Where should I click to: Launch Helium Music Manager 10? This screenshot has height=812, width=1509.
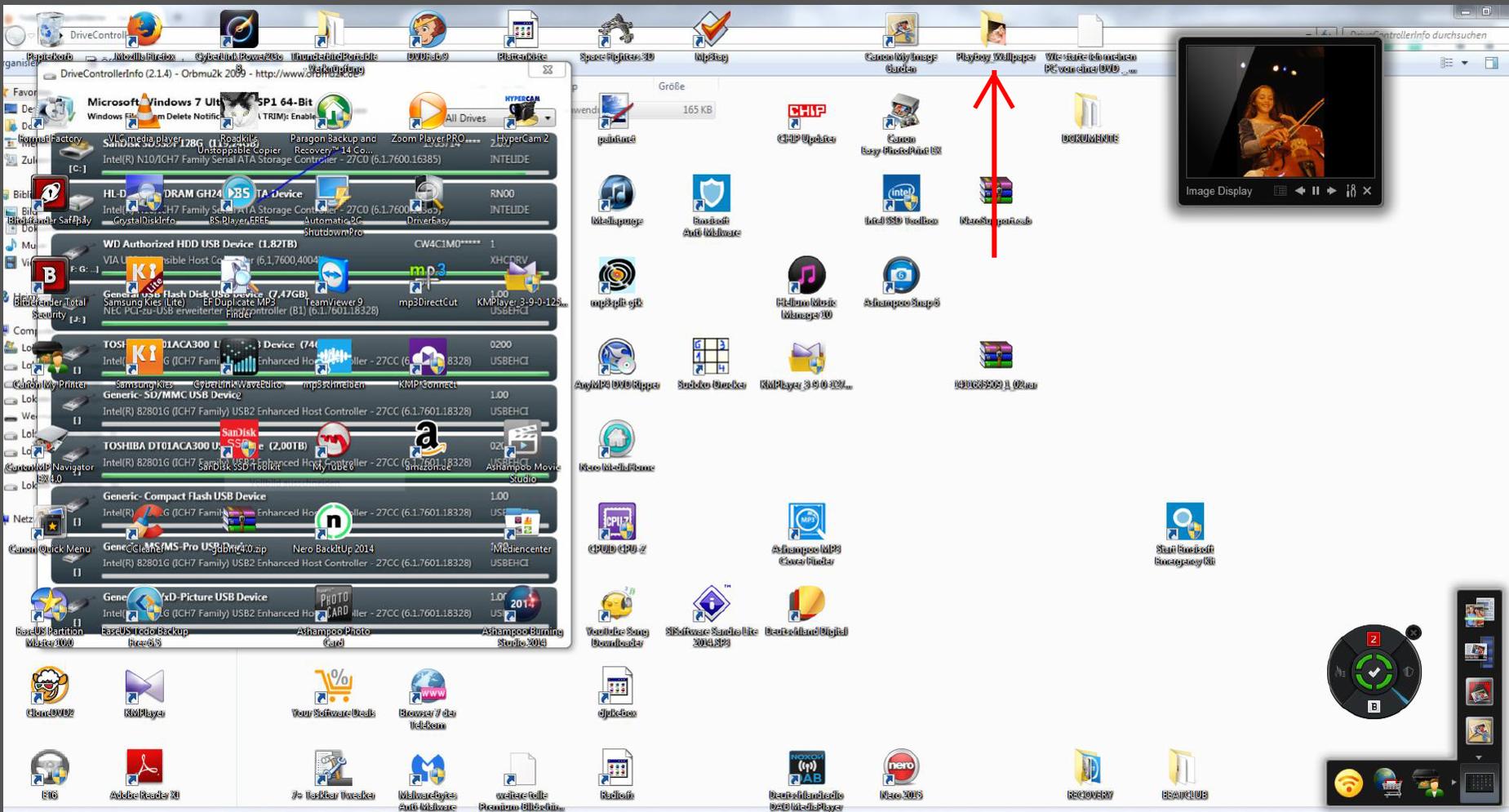point(806,288)
